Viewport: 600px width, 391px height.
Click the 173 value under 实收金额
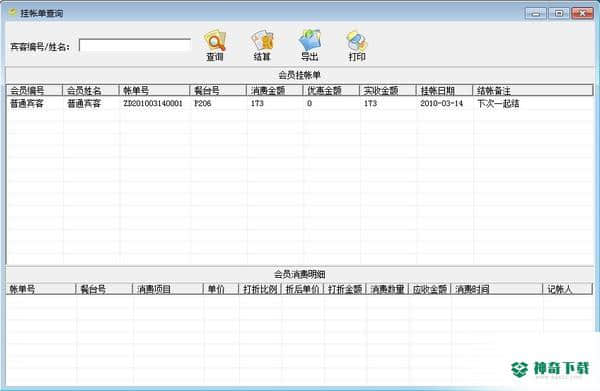point(370,103)
